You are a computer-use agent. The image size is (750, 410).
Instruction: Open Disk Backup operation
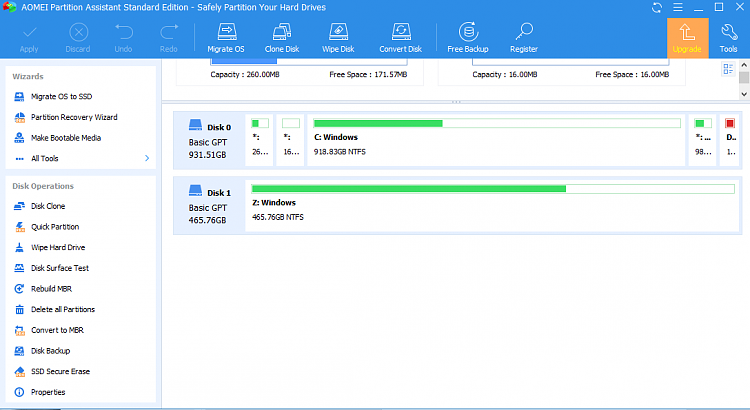tap(42, 351)
